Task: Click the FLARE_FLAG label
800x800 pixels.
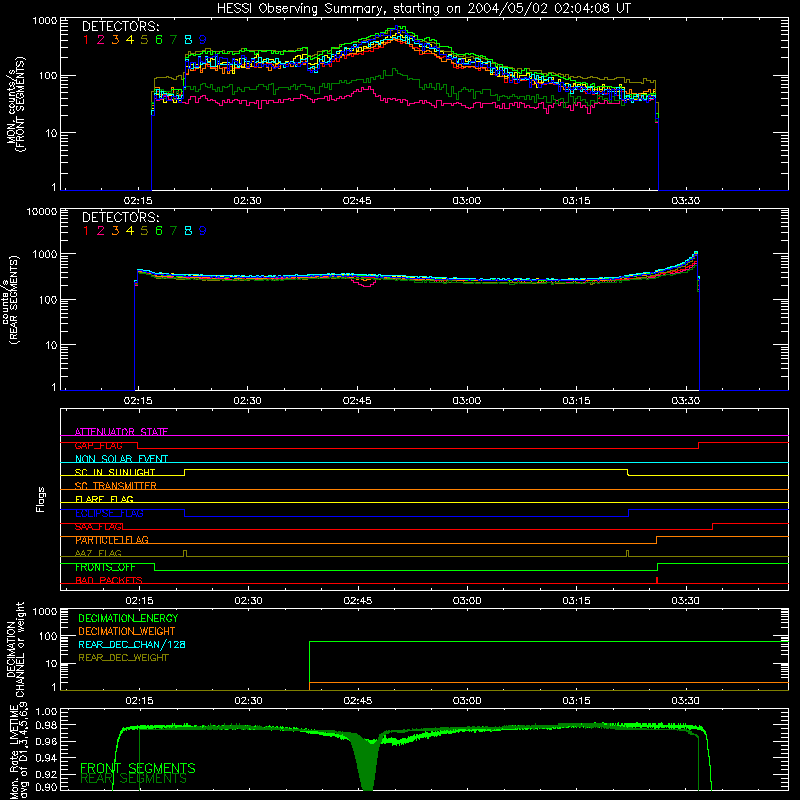Action: [x=104, y=499]
